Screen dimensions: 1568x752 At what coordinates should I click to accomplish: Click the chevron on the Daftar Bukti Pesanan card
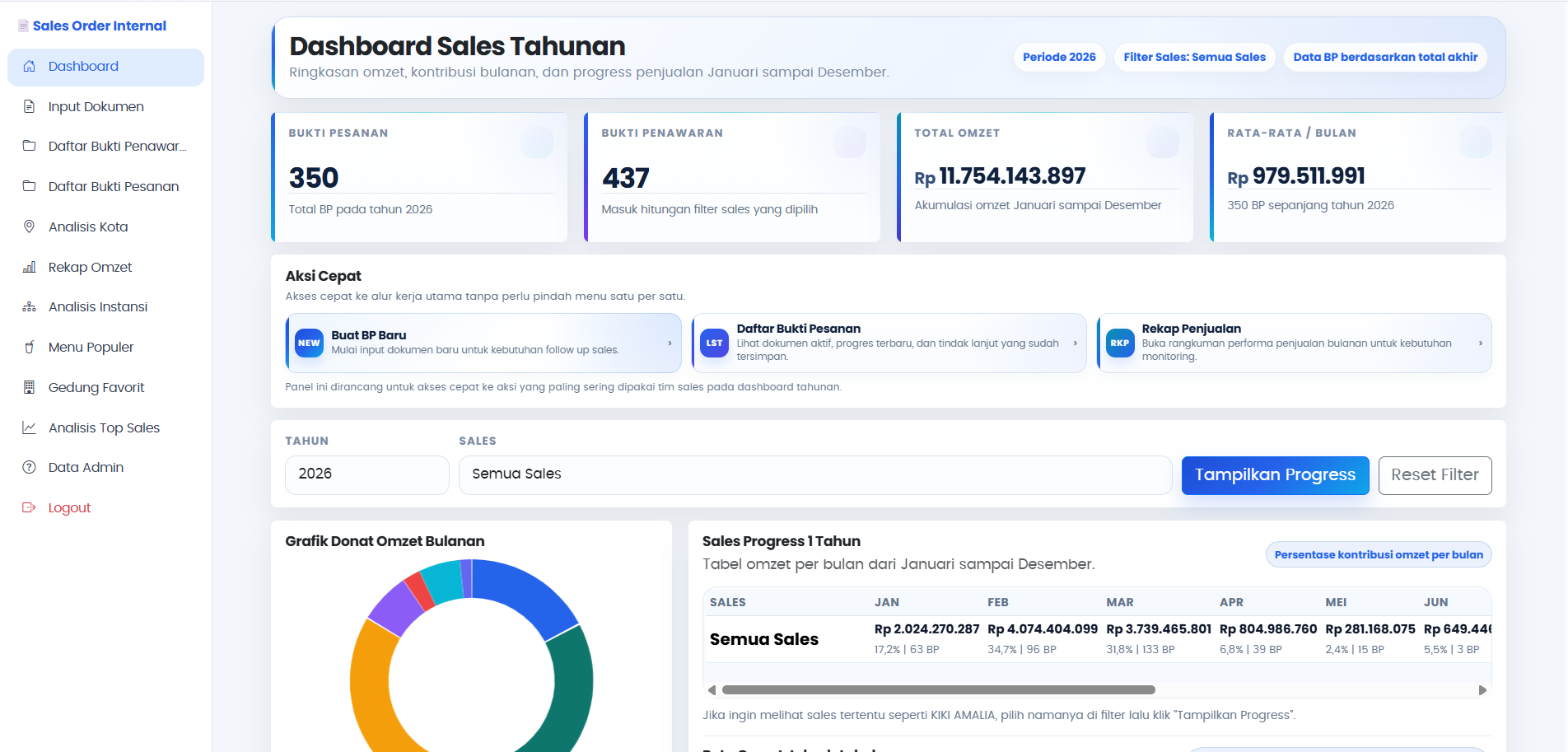click(x=1075, y=343)
